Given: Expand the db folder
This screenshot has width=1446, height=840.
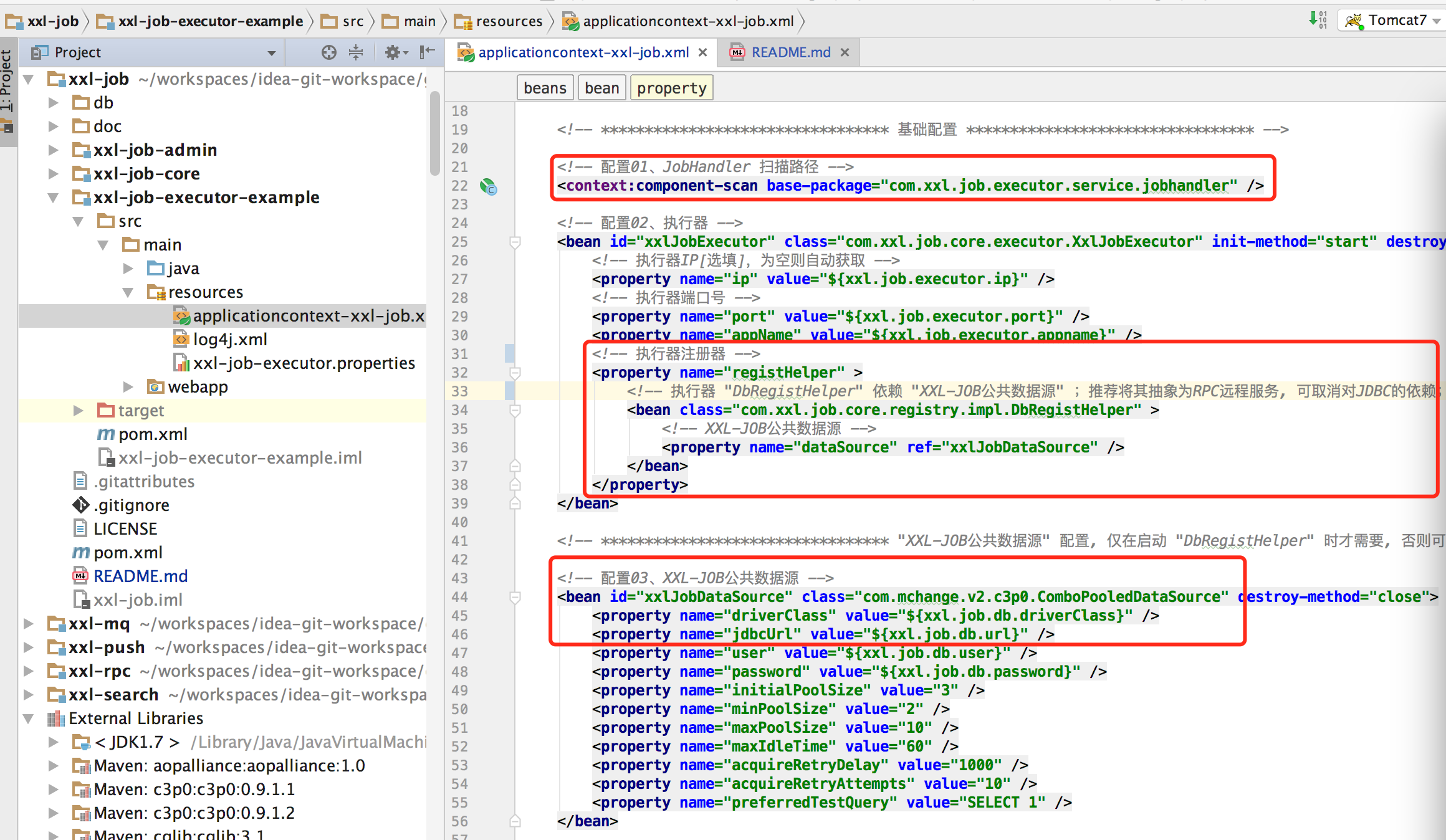Looking at the screenshot, I should click(53, 103).
